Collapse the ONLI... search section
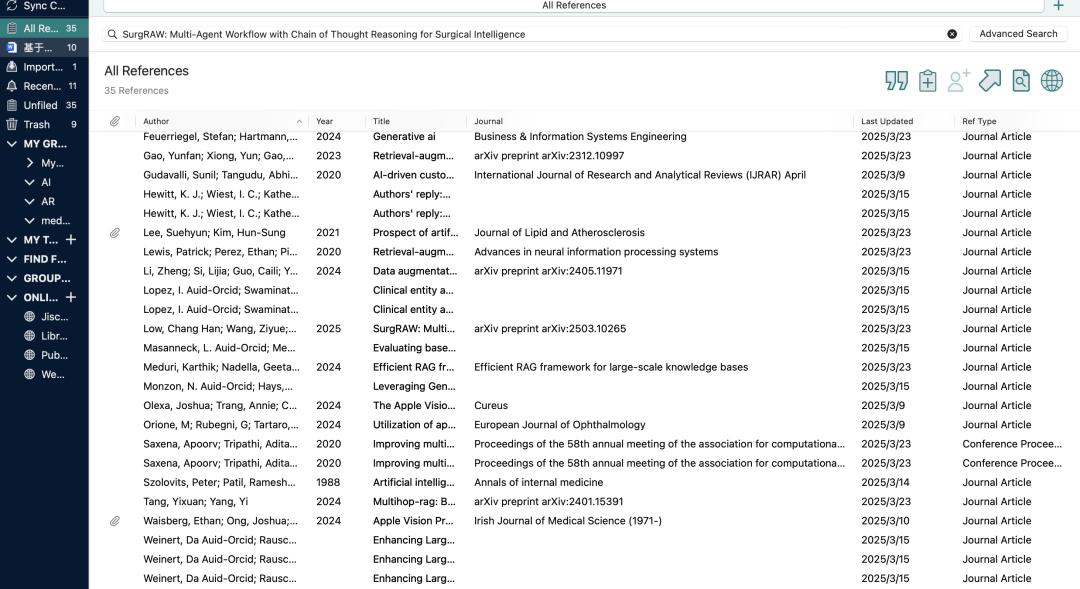1080x589 pixels. (x=12, y=298)
